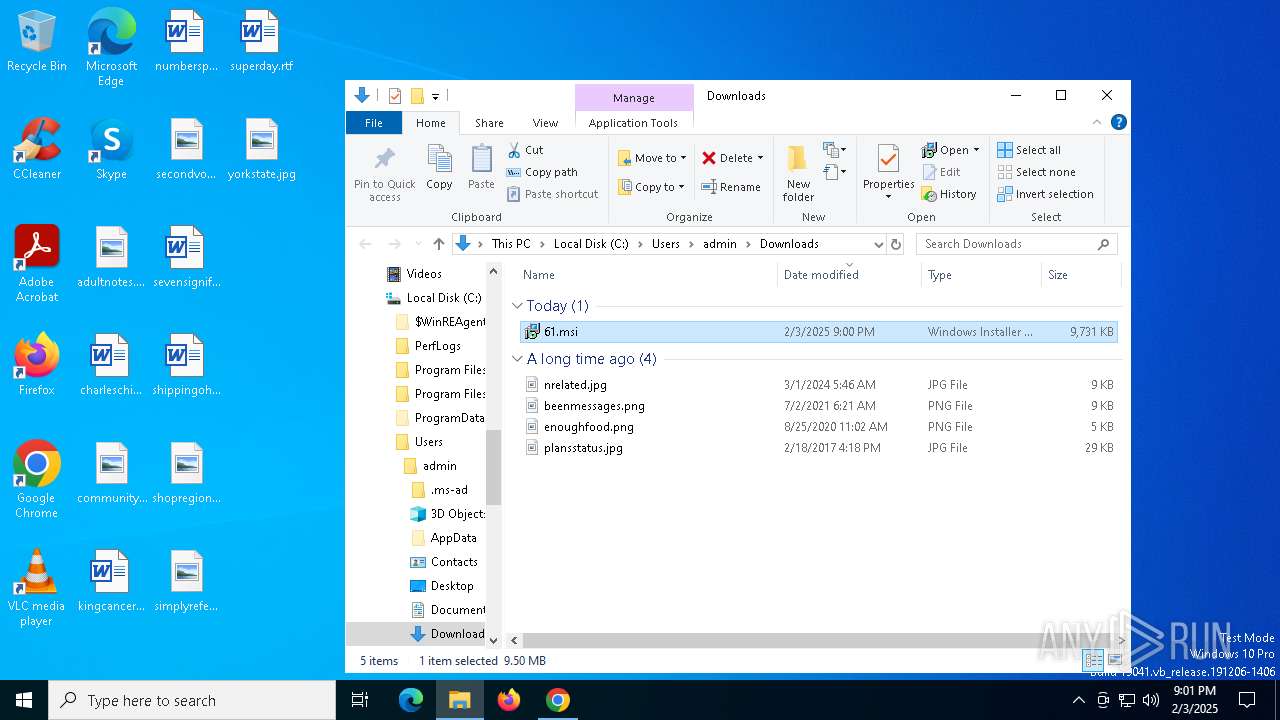
Task: Click Invert selection
Action: pos(1045,194)
